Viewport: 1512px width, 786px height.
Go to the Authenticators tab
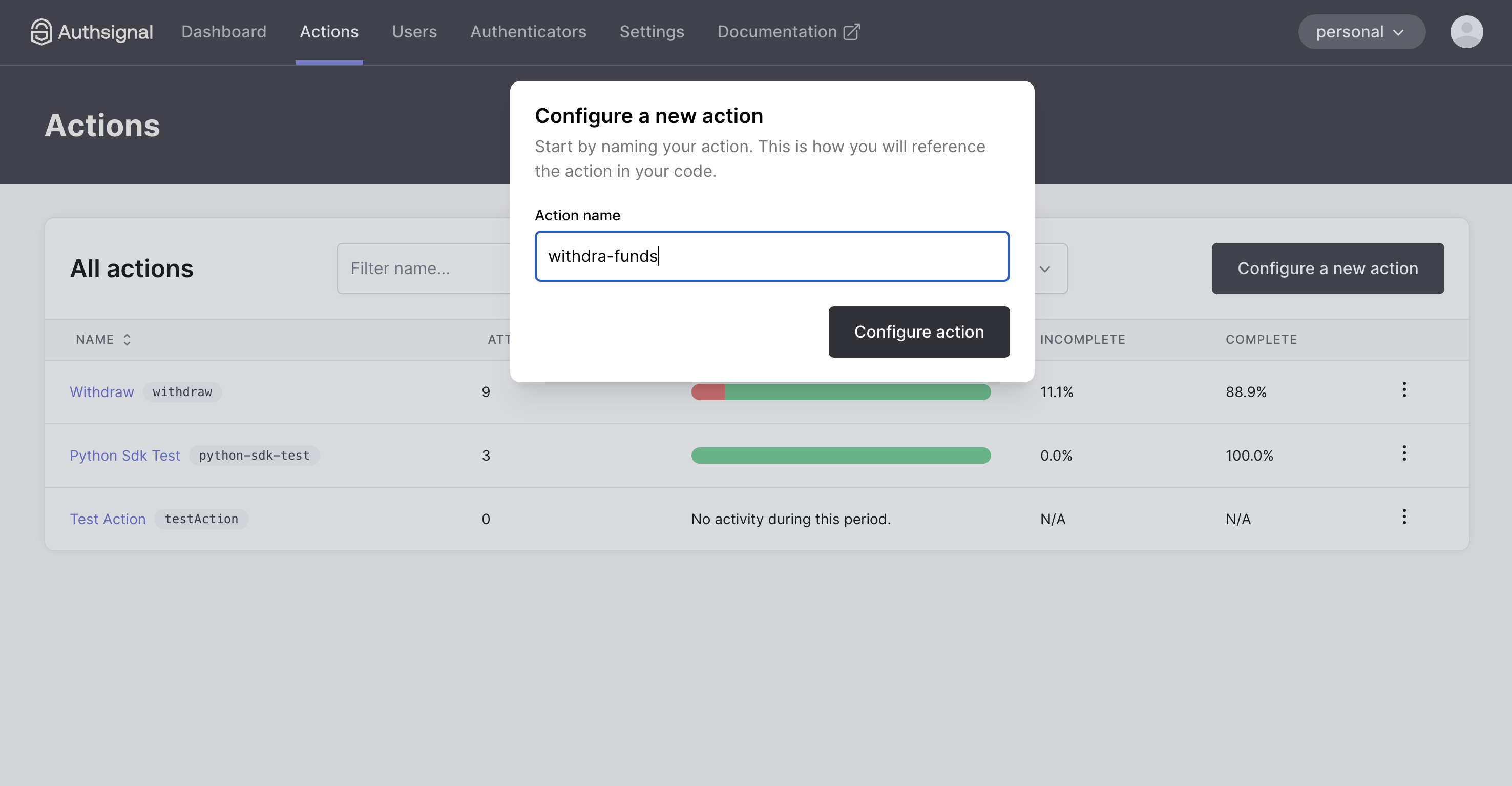click(528, 32)
